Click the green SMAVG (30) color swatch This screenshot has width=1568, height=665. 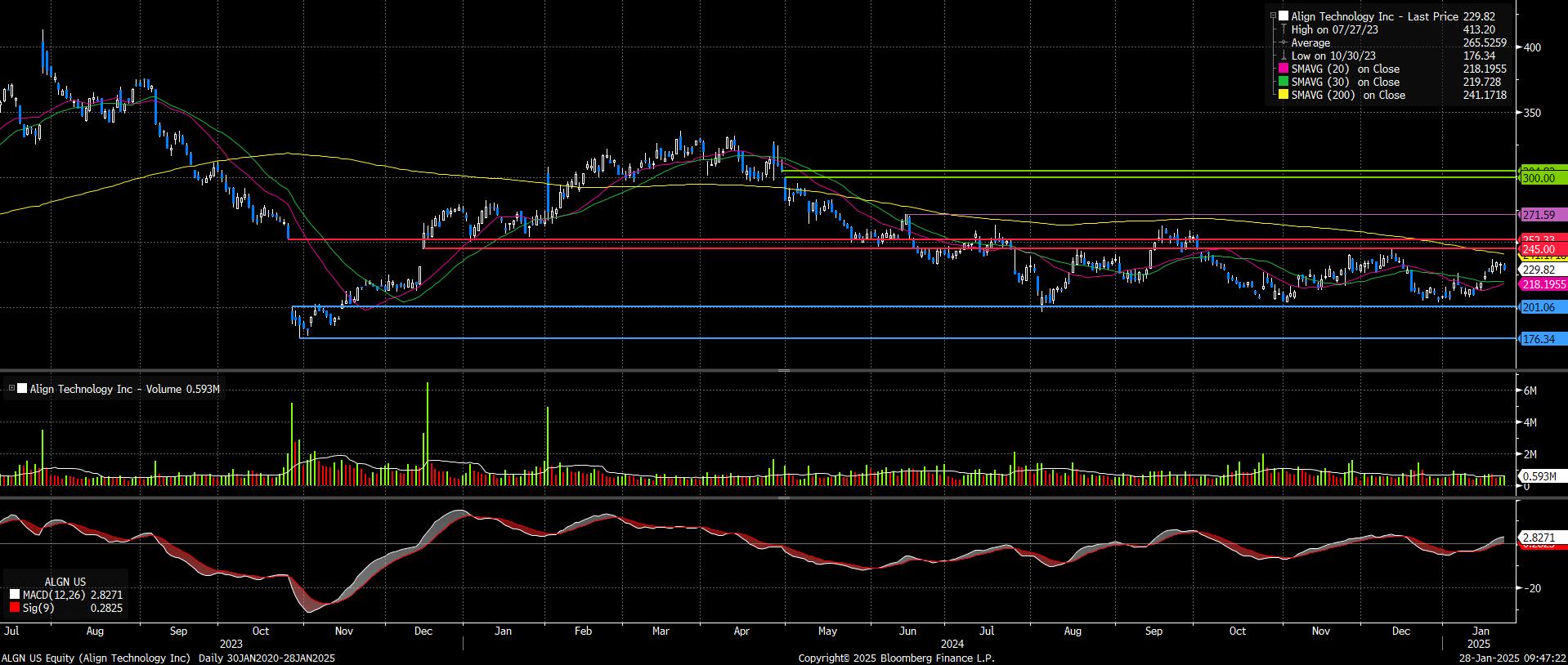pos(1284,82)
